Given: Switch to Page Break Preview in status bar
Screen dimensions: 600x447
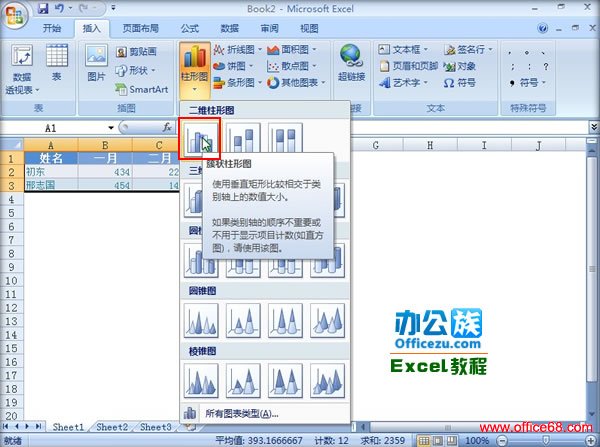Looking at the screenshot, I should [452, 440].
